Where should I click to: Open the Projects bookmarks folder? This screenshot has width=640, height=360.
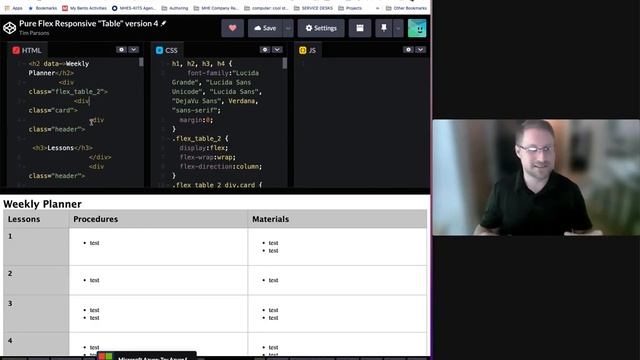(x=350, y=8)
